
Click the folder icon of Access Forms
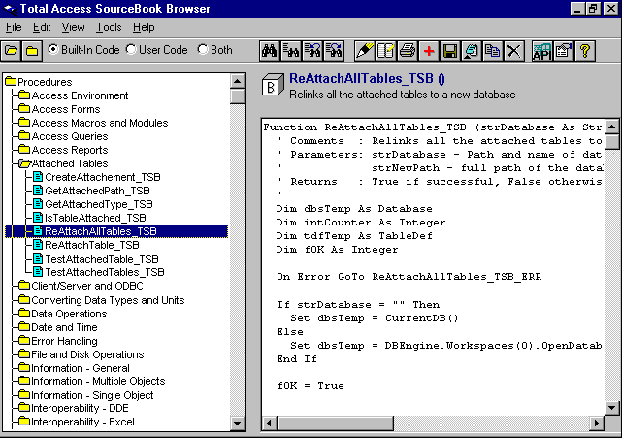24,108
